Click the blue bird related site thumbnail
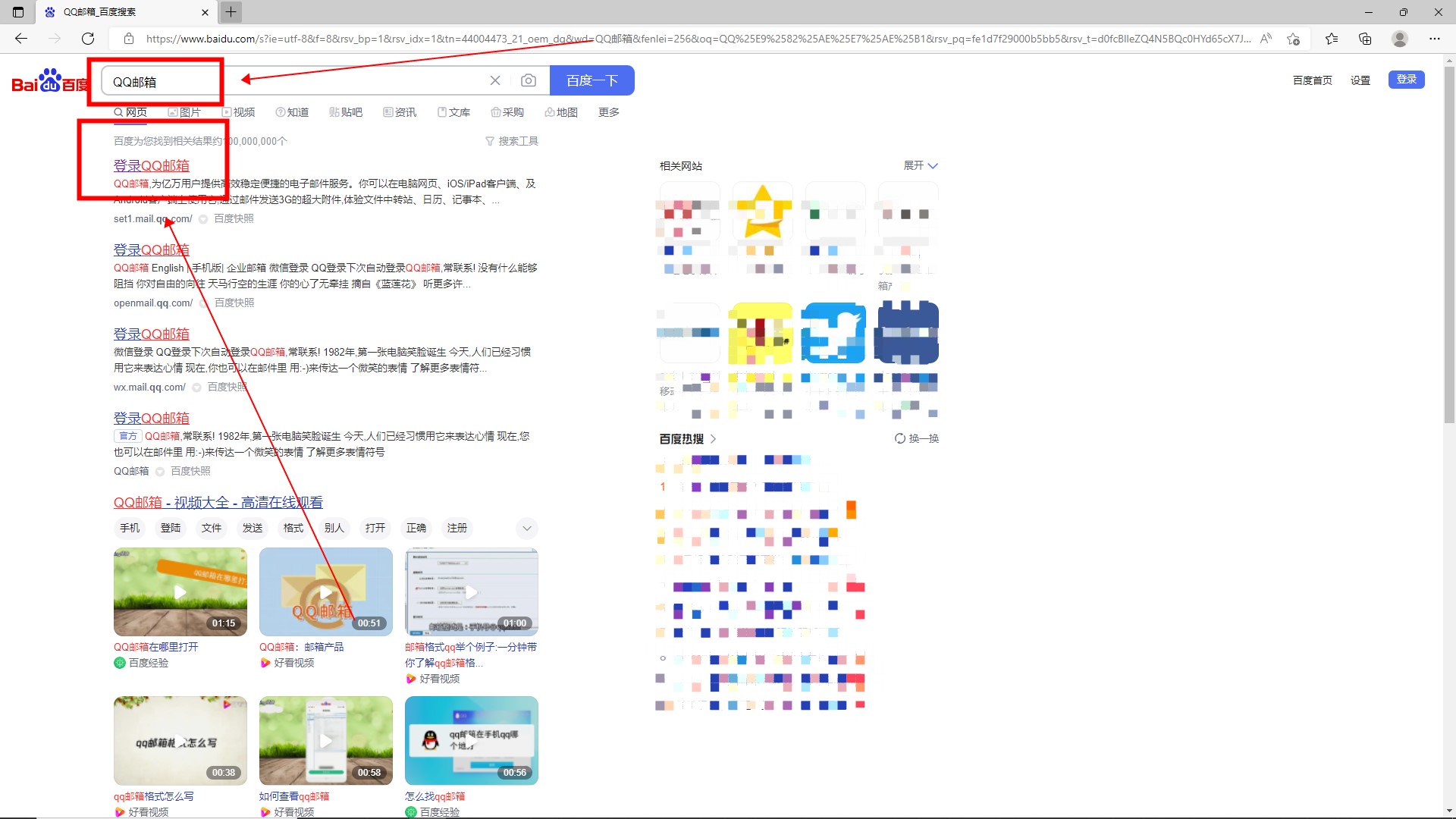Screen dimensions: 1456x819 click(833, 332)
